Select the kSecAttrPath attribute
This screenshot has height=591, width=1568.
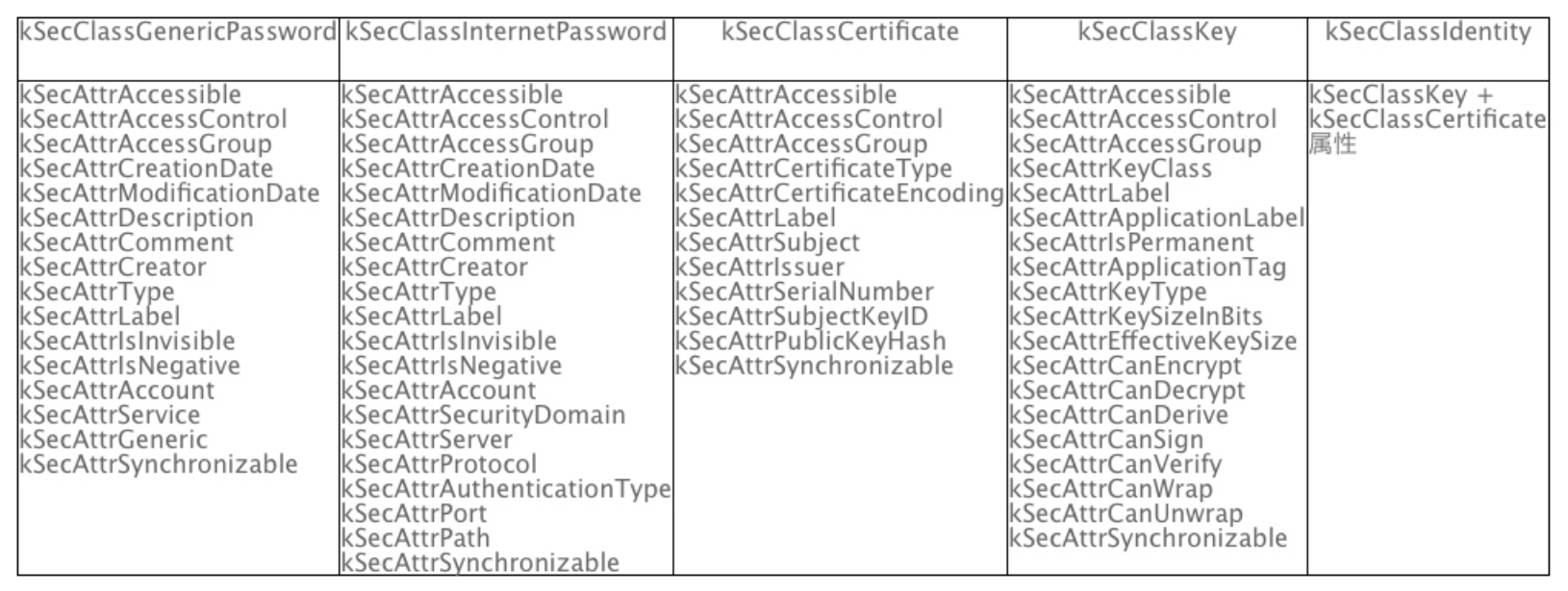pyautogui.click(x=416, y=538)
